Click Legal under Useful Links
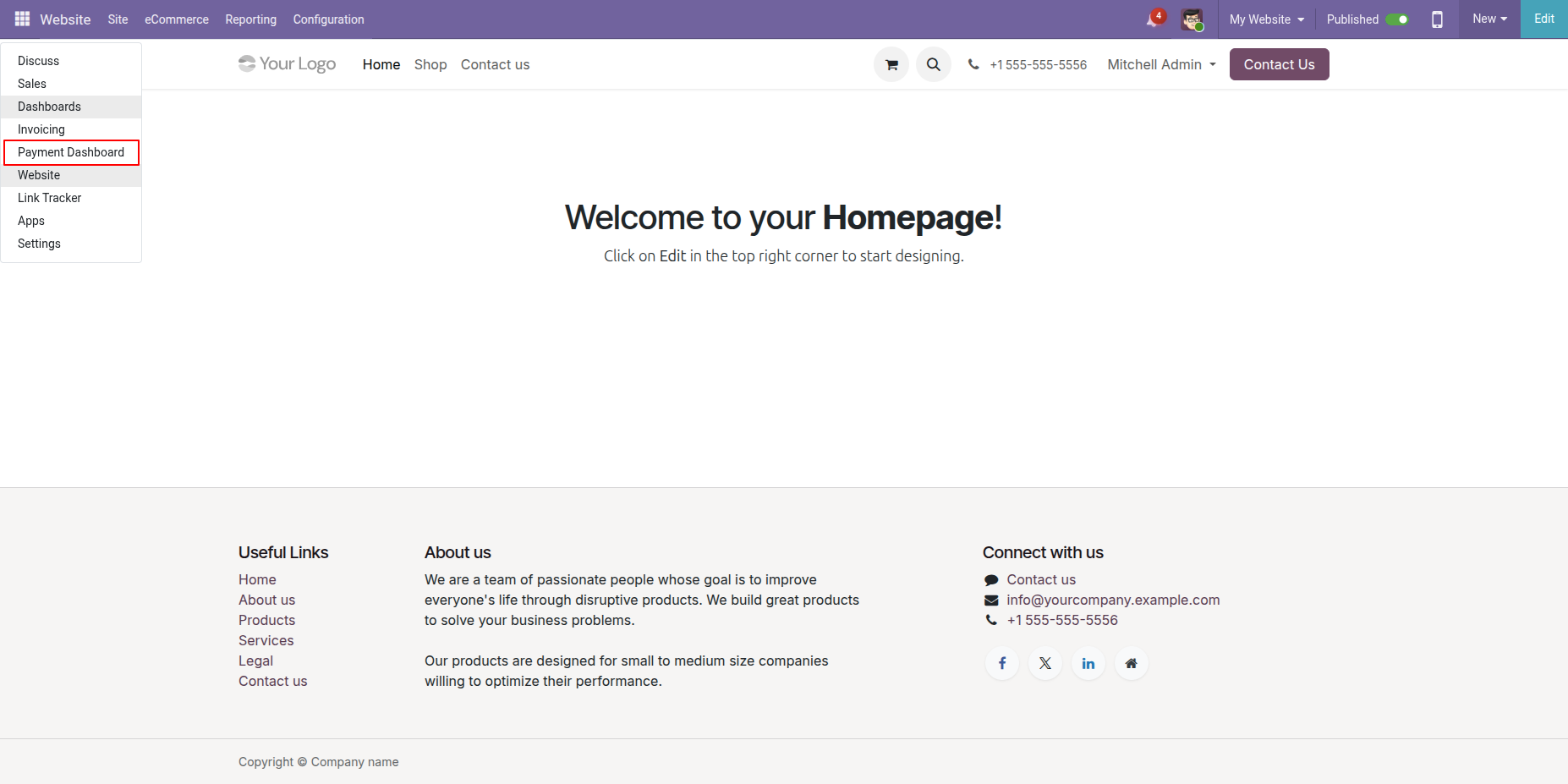The image size is (1568, 784). [255, 661]
